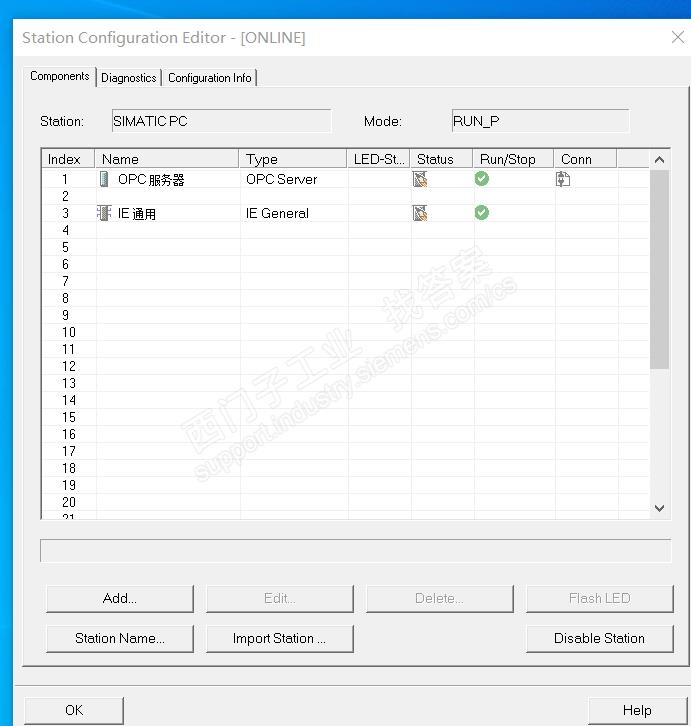Click the IE General module icon in row 3
691x726 pixels.
click(x=105, y=213)
